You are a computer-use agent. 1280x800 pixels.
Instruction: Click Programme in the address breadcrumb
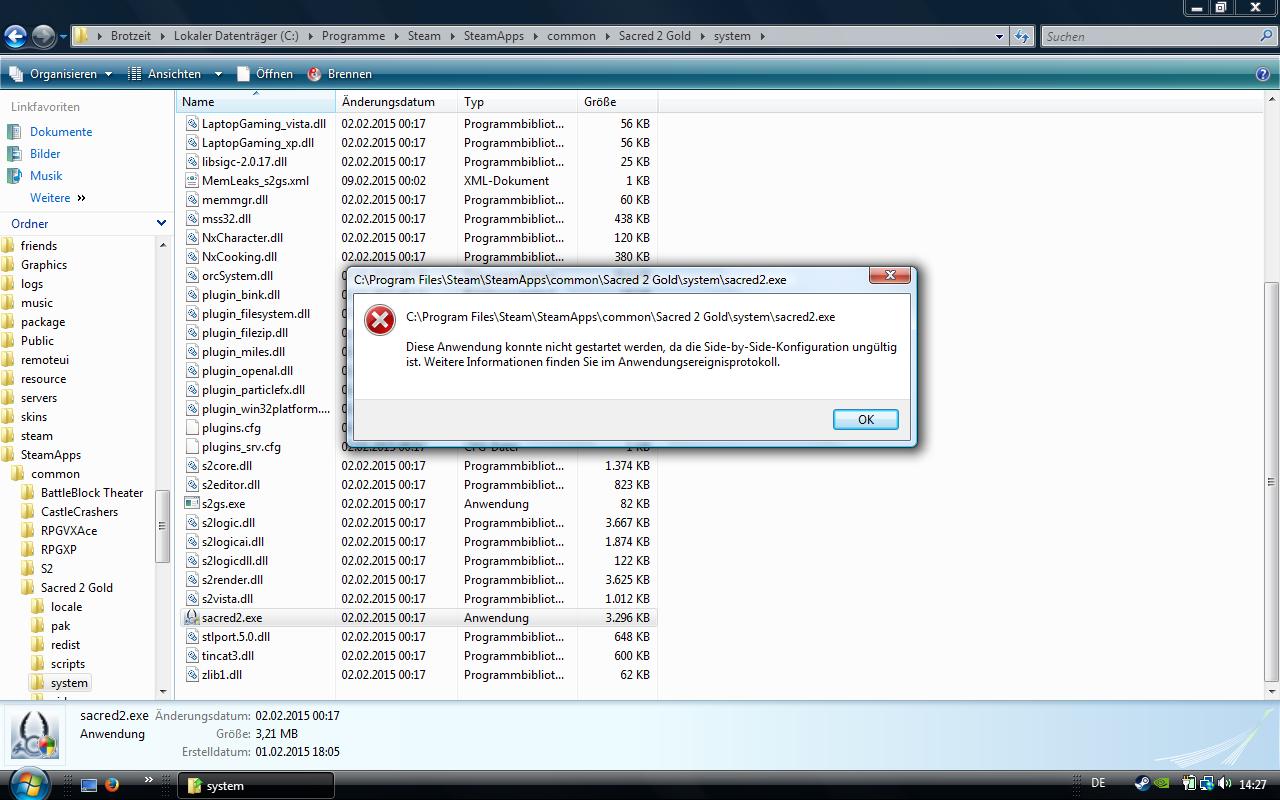pyautogui.click(x=353, y=36)
